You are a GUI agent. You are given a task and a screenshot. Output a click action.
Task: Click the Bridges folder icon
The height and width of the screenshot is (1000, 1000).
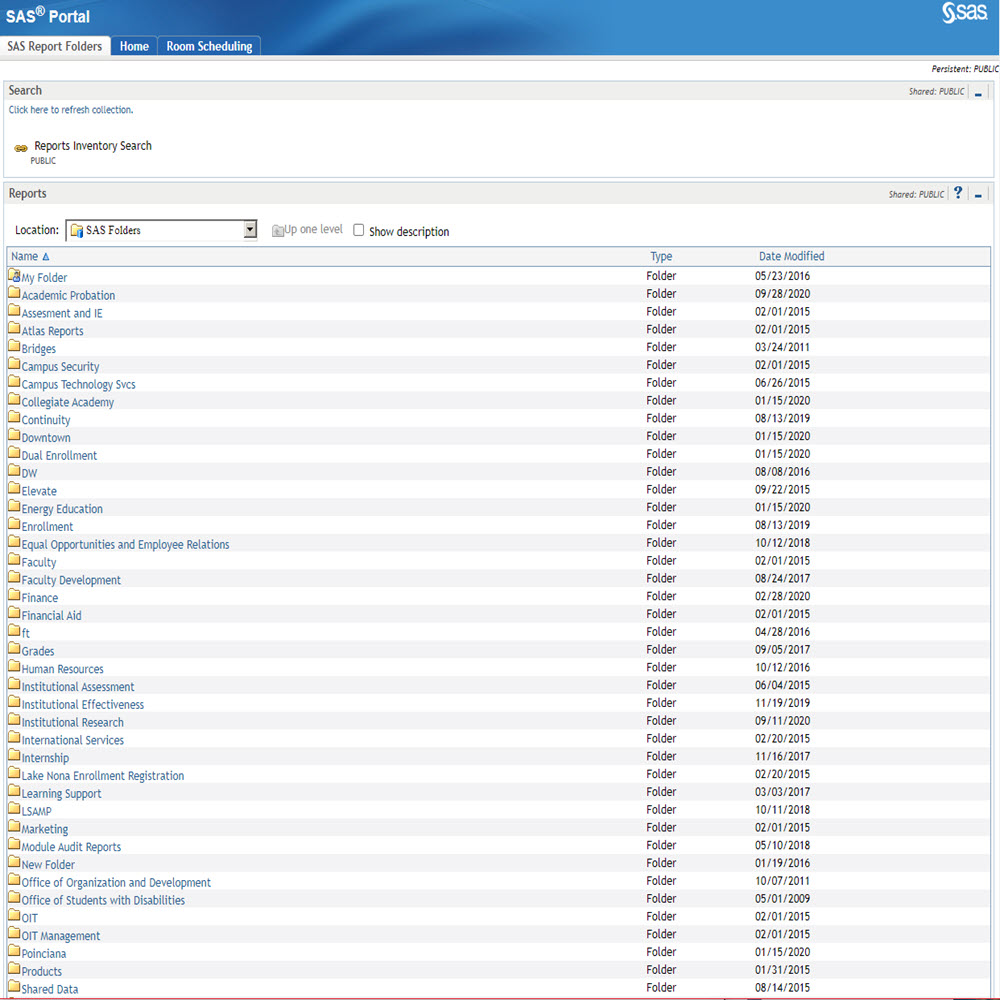click(x=14, y=347)
